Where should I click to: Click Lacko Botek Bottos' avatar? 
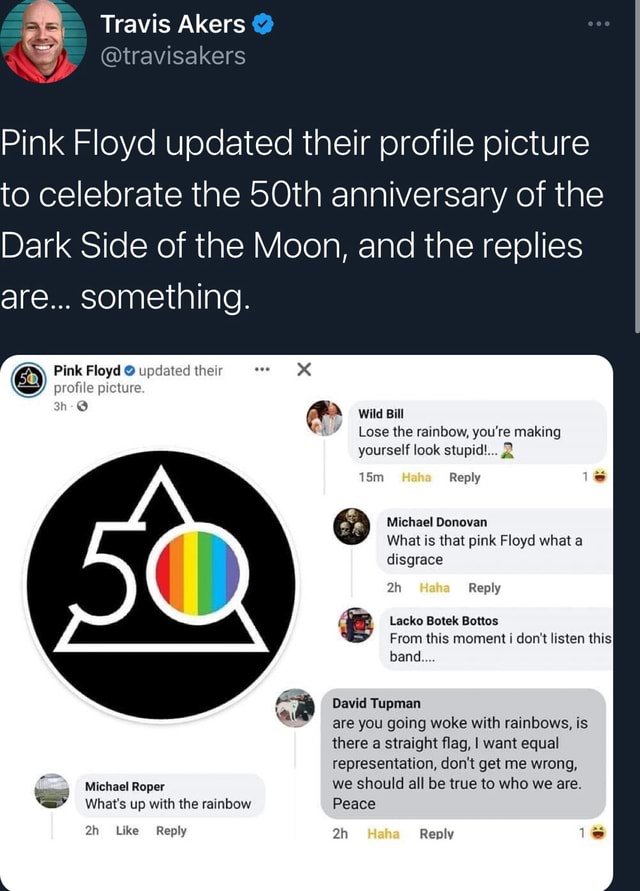(352, 626)
